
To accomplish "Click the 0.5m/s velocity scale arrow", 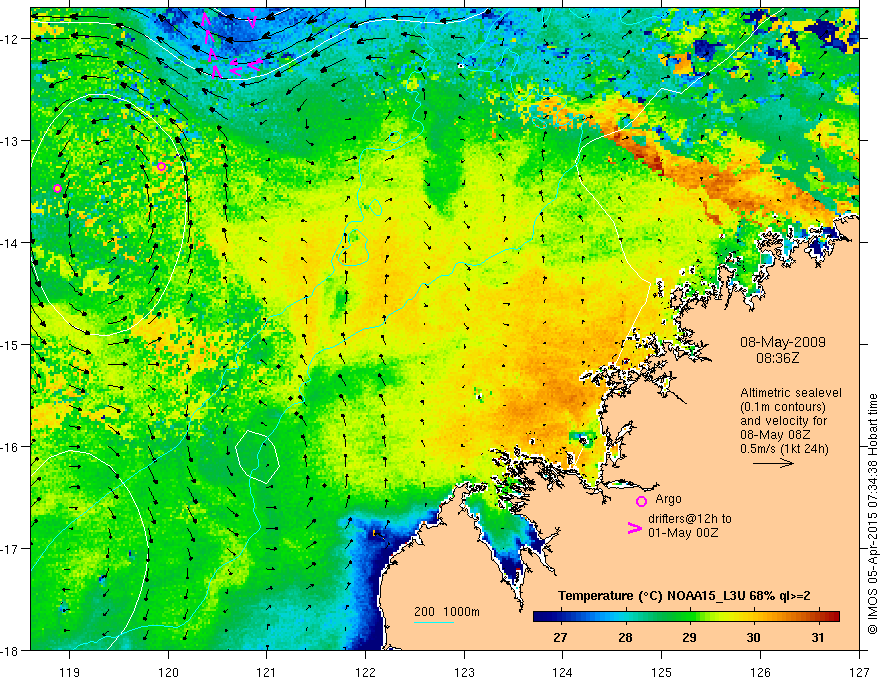I will (x=773, y=463).
